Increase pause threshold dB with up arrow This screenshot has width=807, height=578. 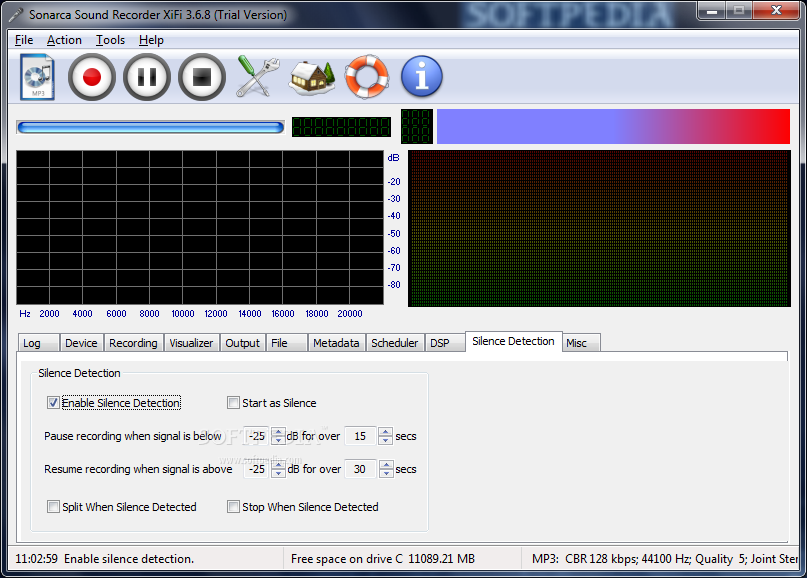278,432
